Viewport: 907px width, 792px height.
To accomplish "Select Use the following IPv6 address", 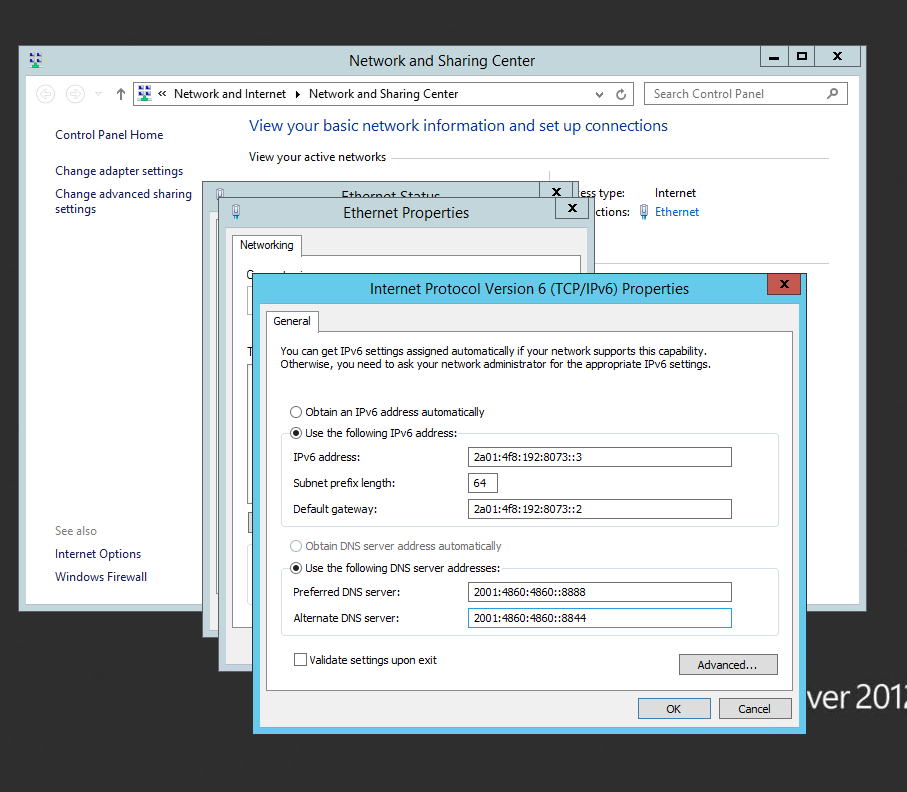I will tap(374, 433).
